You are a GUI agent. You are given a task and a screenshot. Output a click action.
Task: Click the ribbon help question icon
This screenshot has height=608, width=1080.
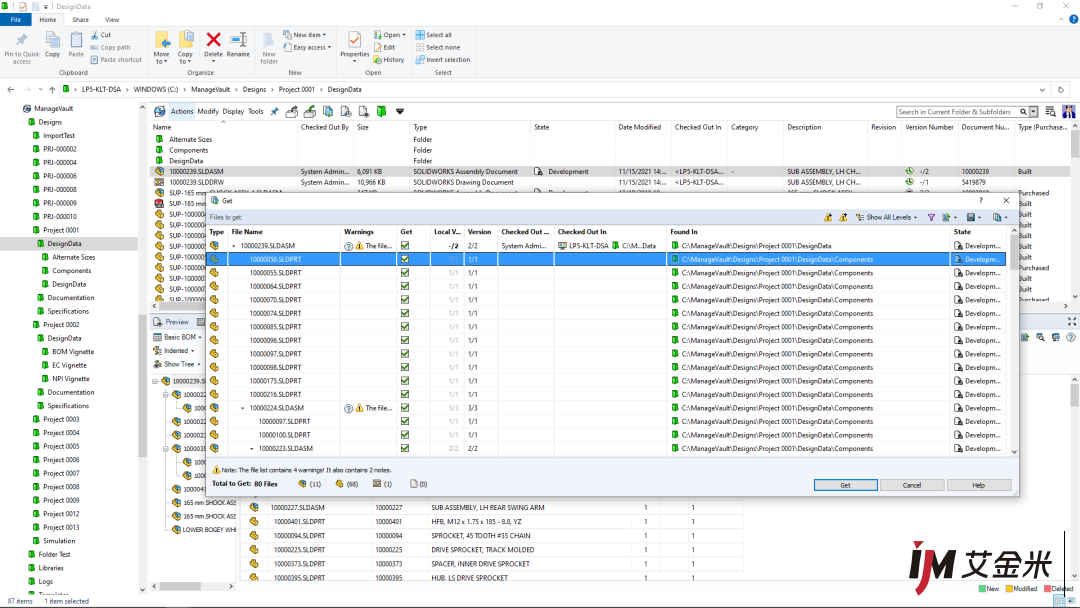(x=1073, y=19)
